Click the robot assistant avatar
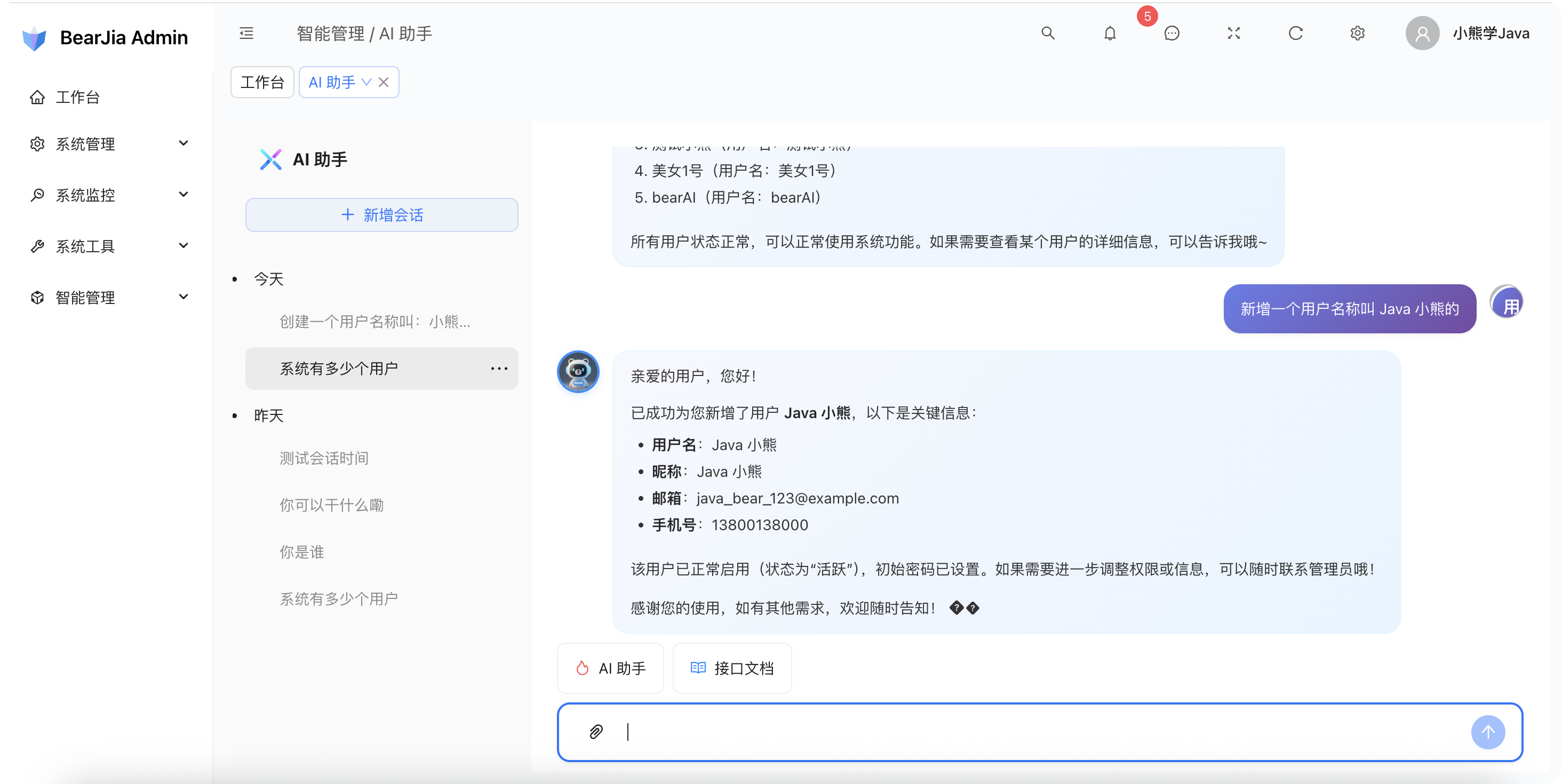The image size is (1562, 784). click(x=578, y=372)
